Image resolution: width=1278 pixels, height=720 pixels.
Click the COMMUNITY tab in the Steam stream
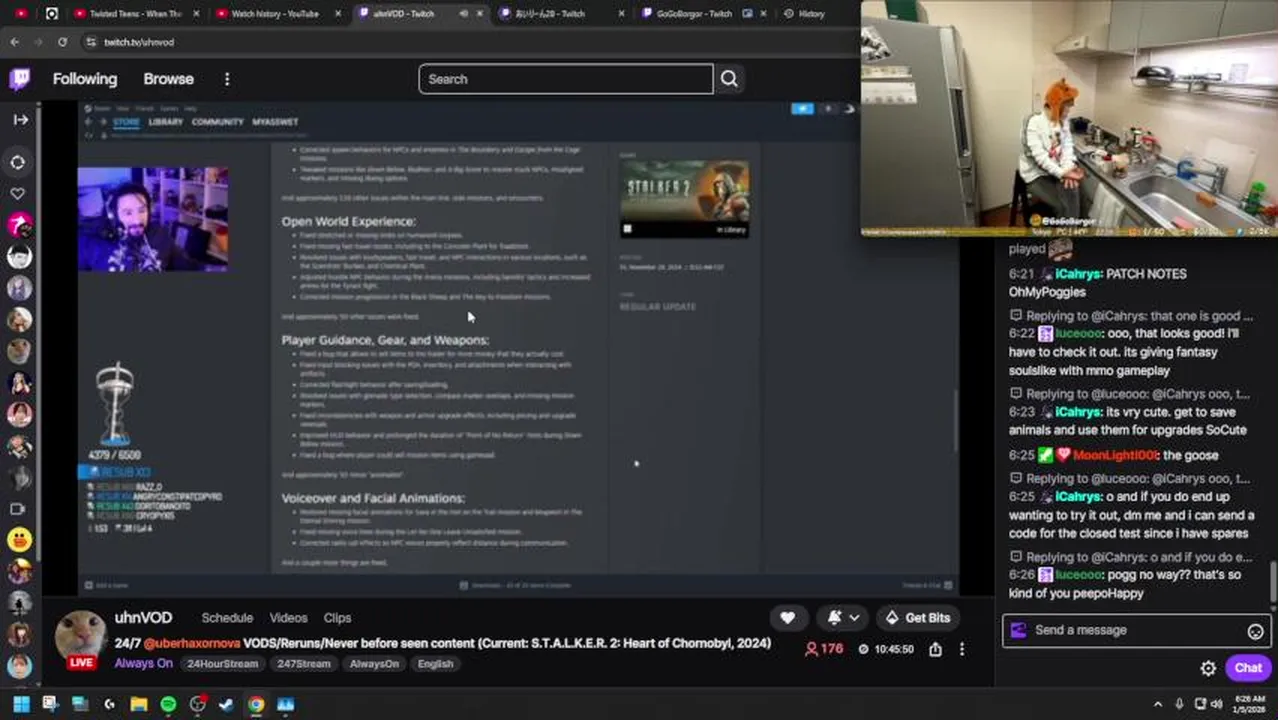217,122
